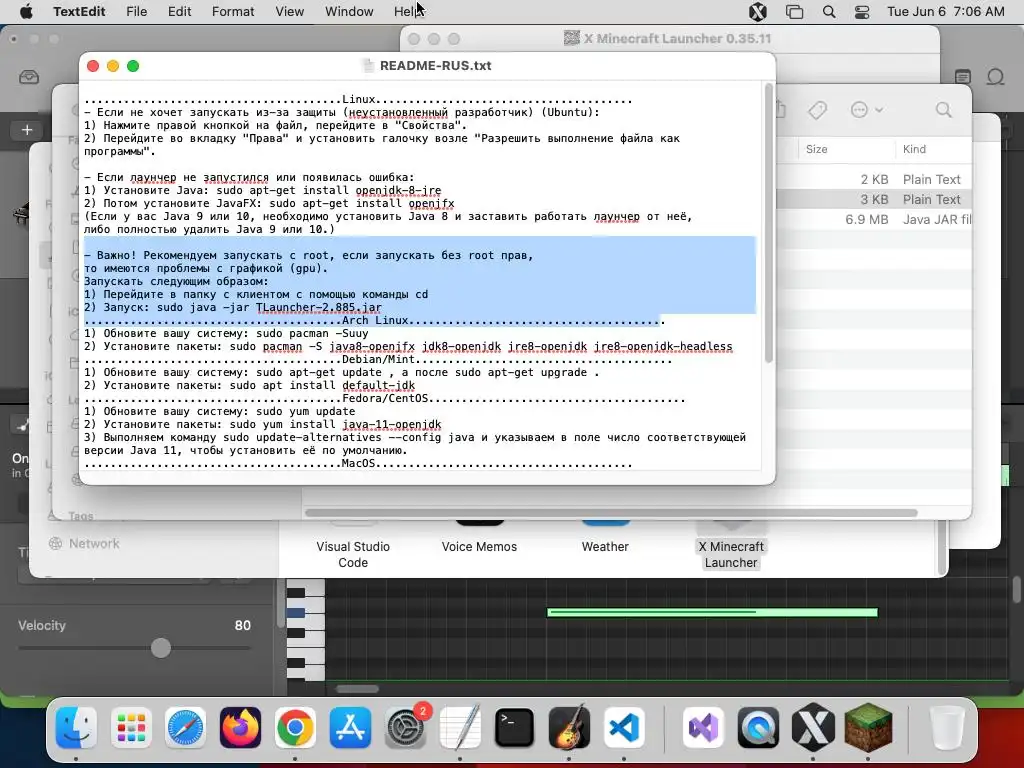The height and width of the screenshot is (768, 1024).
Task: Open GarageBand Loop Browser icon
Action: (x=995, y=77)
